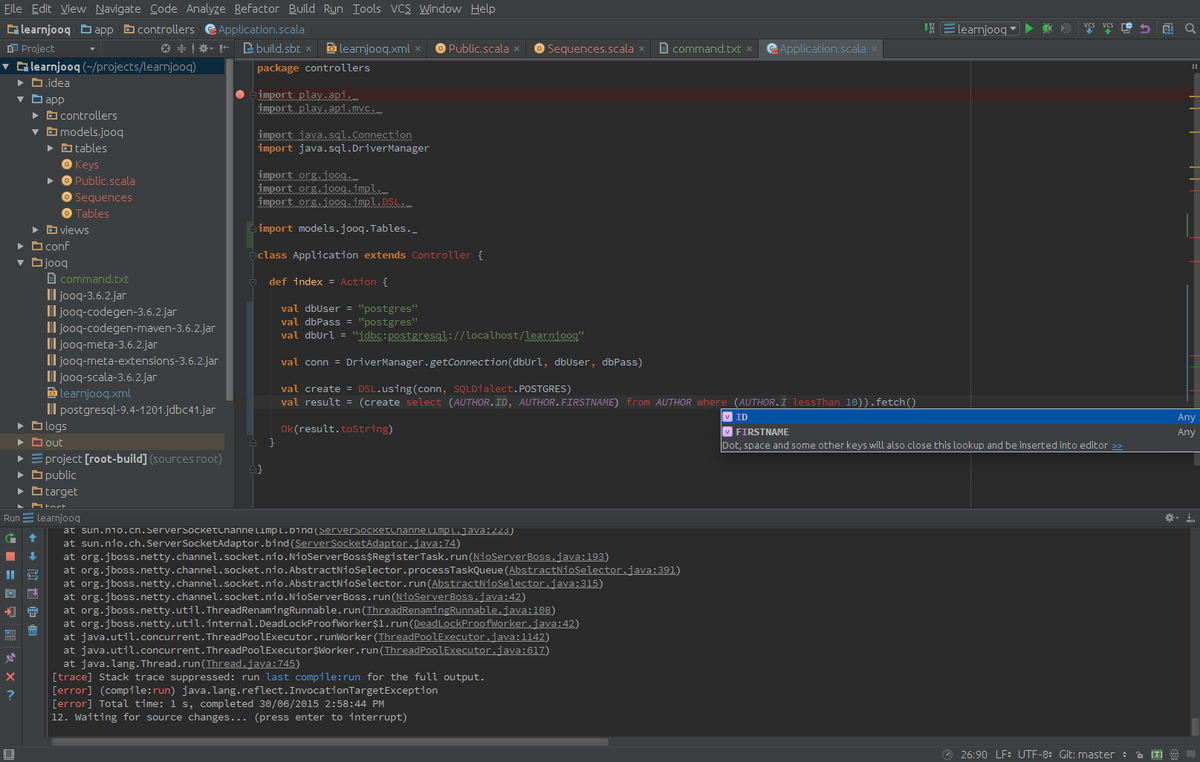Click the >> link in completion hint
Screen dimensions: 1200x762
point(1117,445)
